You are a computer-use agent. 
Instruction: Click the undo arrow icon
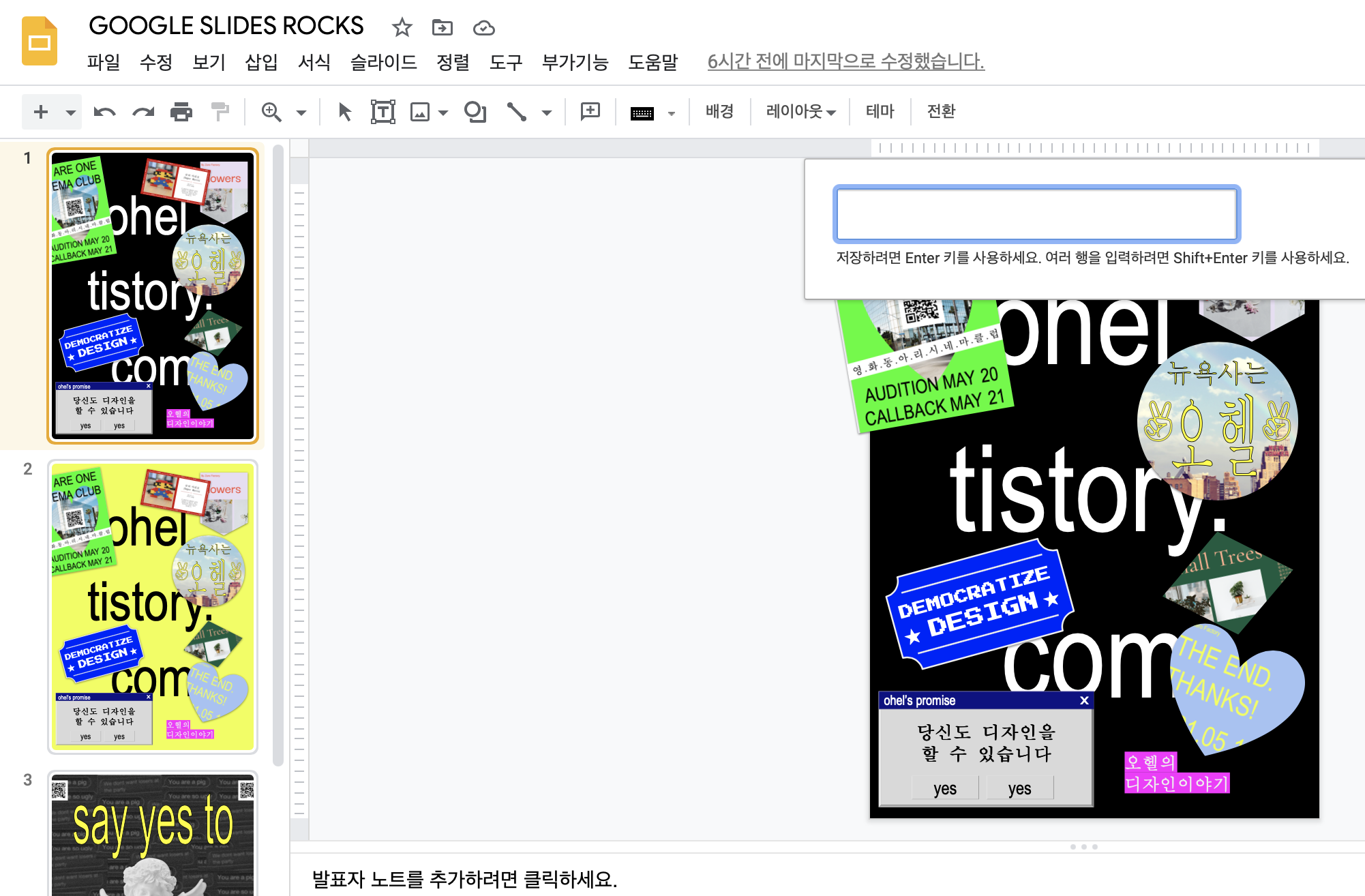[x=104, y=111]
